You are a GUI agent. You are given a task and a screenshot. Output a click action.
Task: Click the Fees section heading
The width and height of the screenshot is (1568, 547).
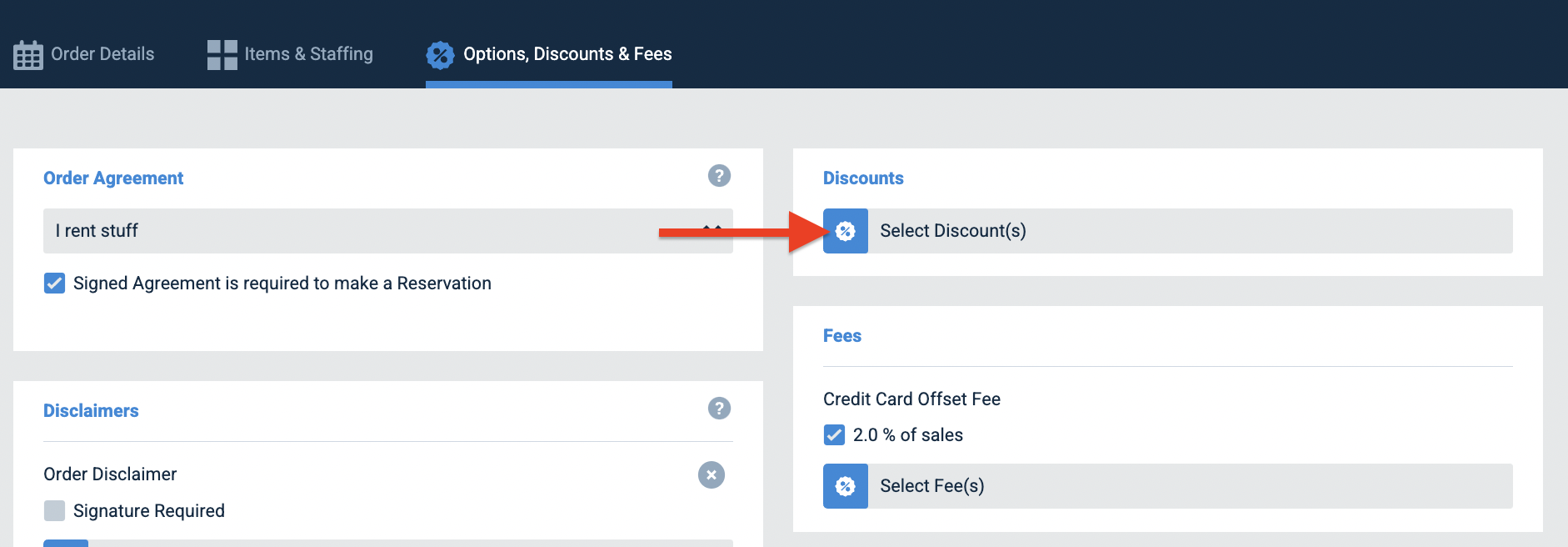click(x=842, y=336)
